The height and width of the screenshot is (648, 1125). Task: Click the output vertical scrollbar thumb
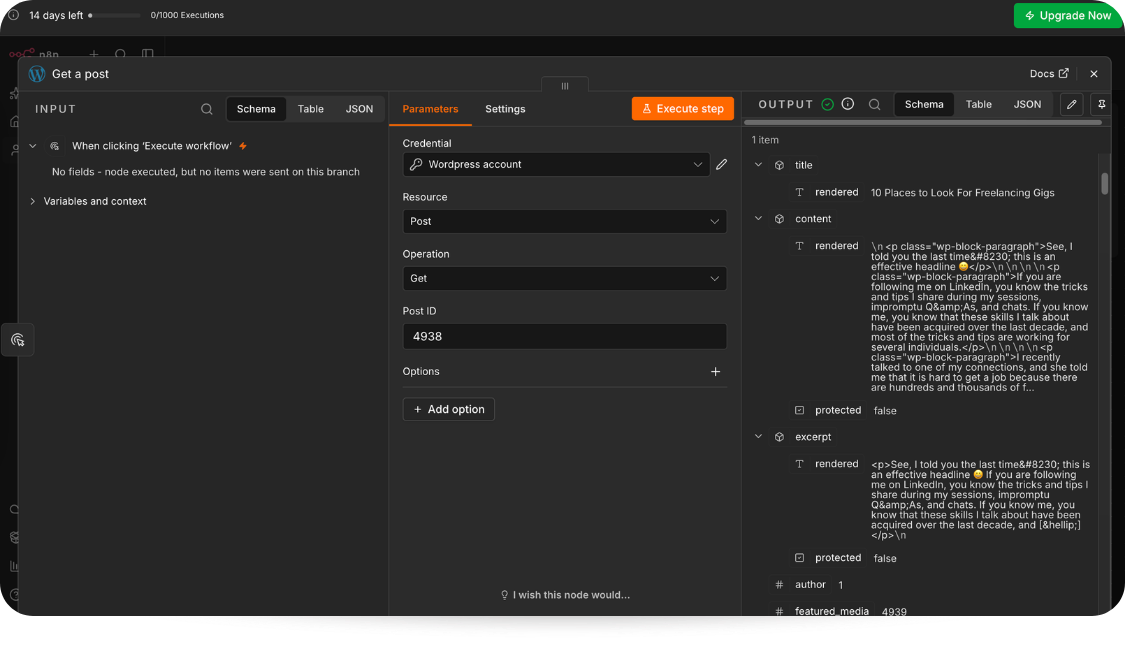1105,183
